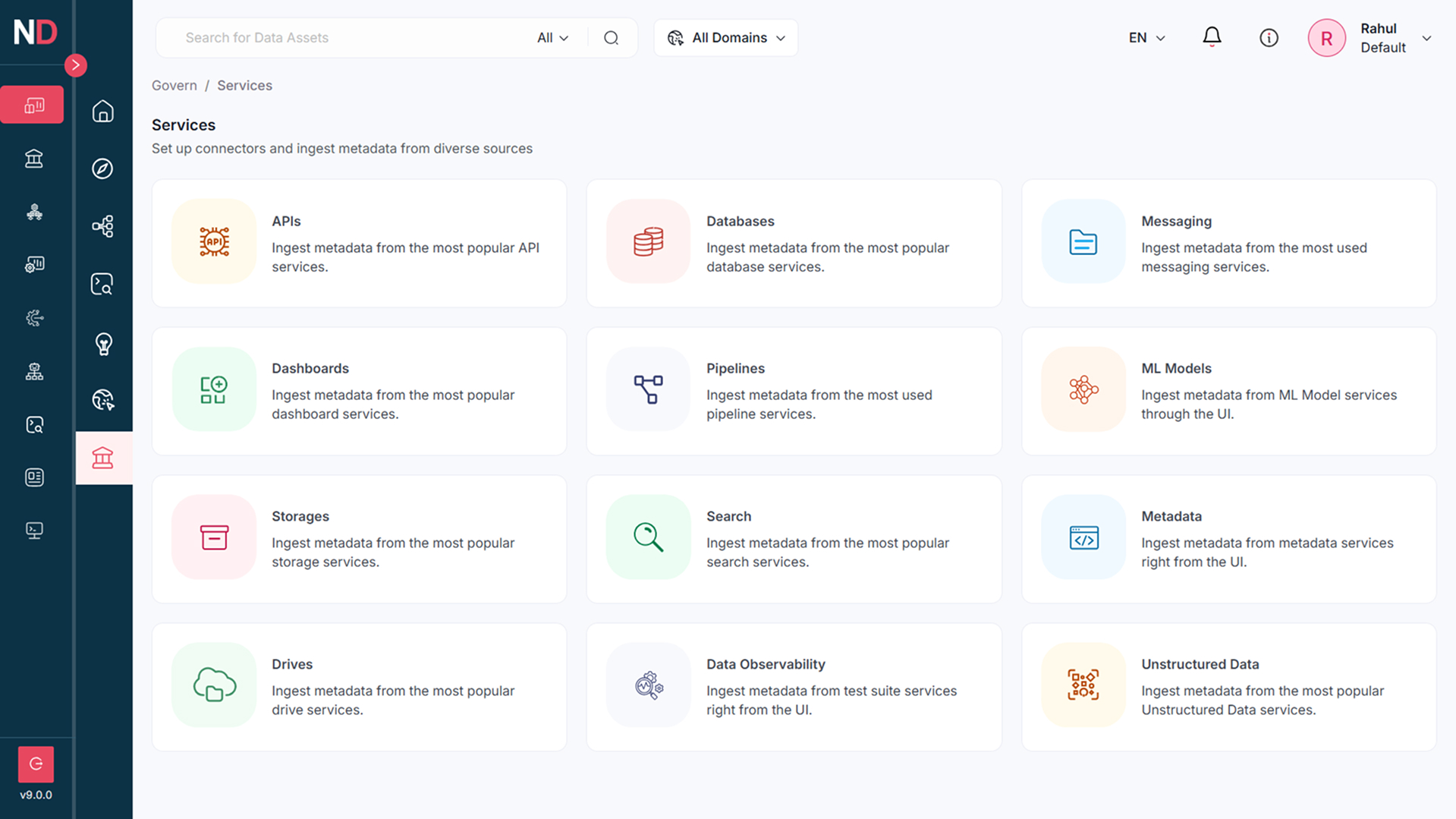Open the Unstructured Data card icon
The height and width of the screenshot is (819, 1456).
1083,685
